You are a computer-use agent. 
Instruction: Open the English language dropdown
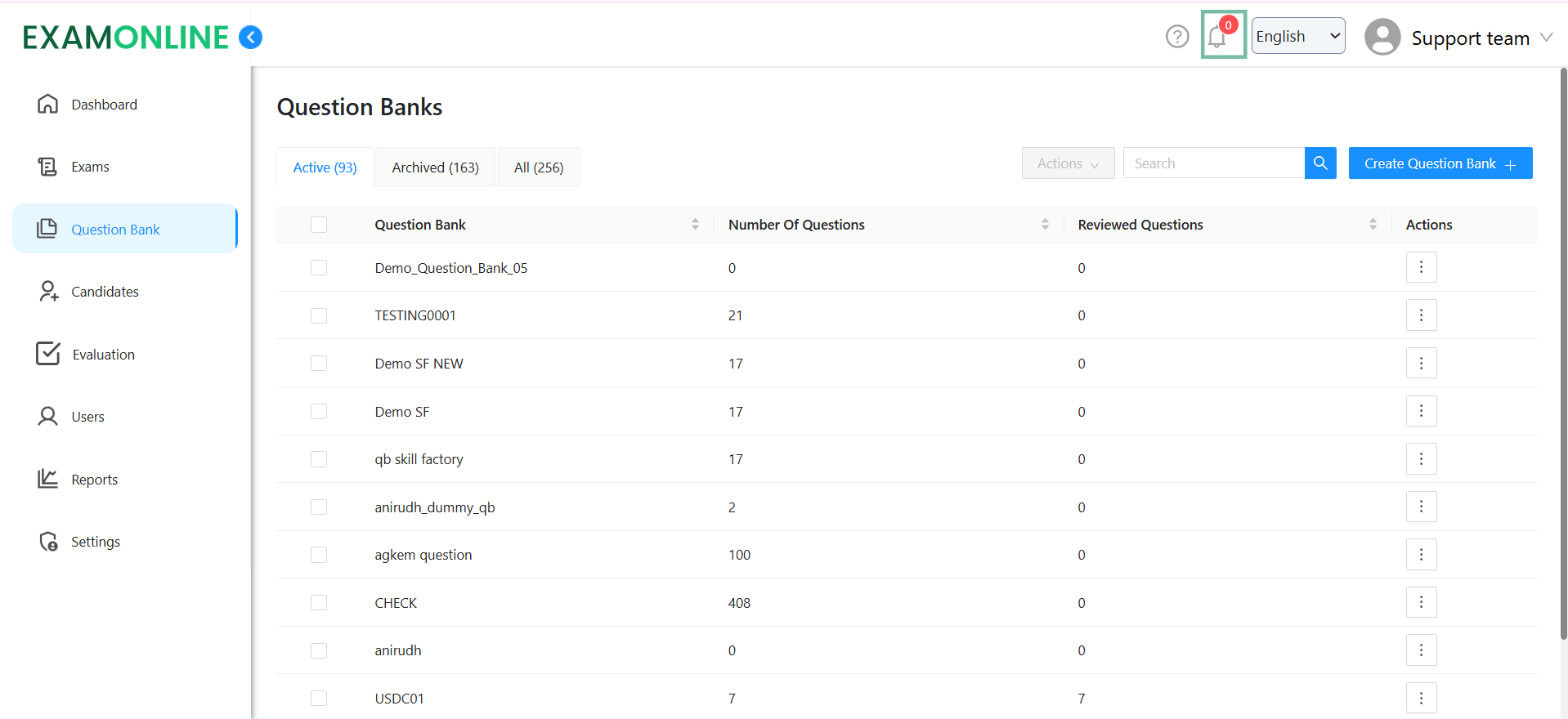1297,37
